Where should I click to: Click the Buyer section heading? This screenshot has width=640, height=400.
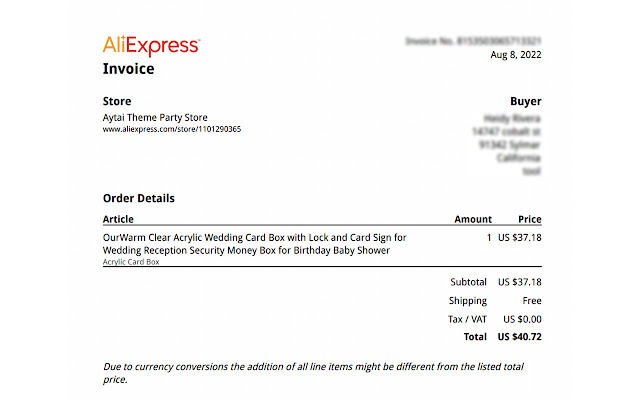point(526,101)
